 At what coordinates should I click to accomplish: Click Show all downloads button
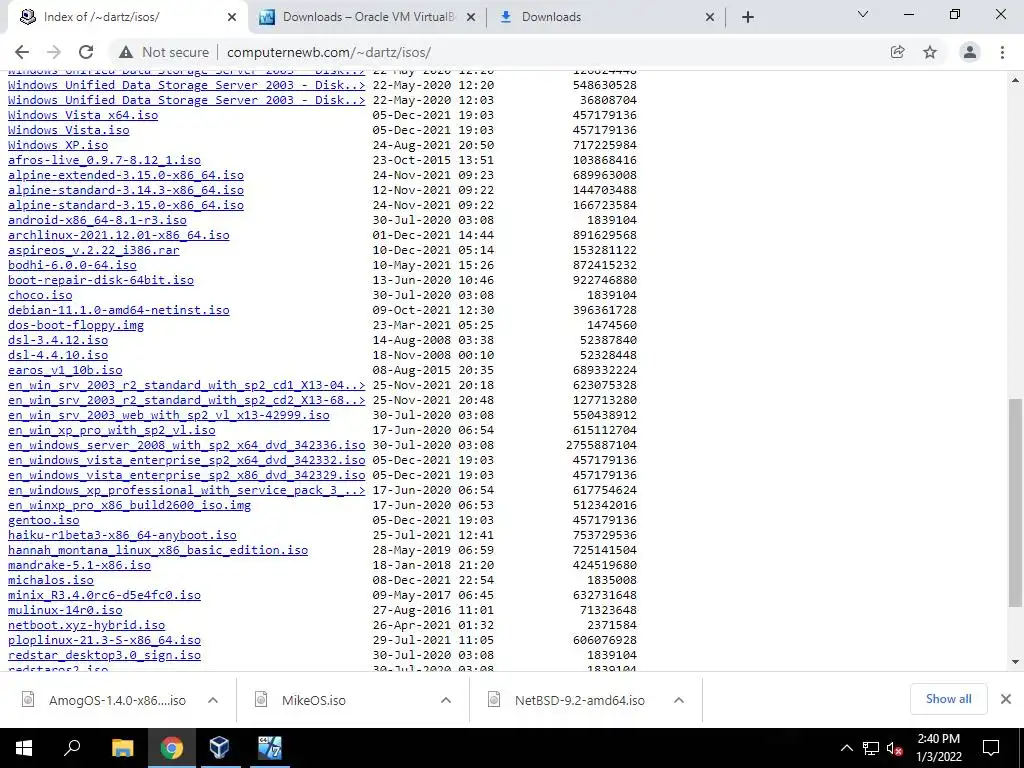coord(948,699)
